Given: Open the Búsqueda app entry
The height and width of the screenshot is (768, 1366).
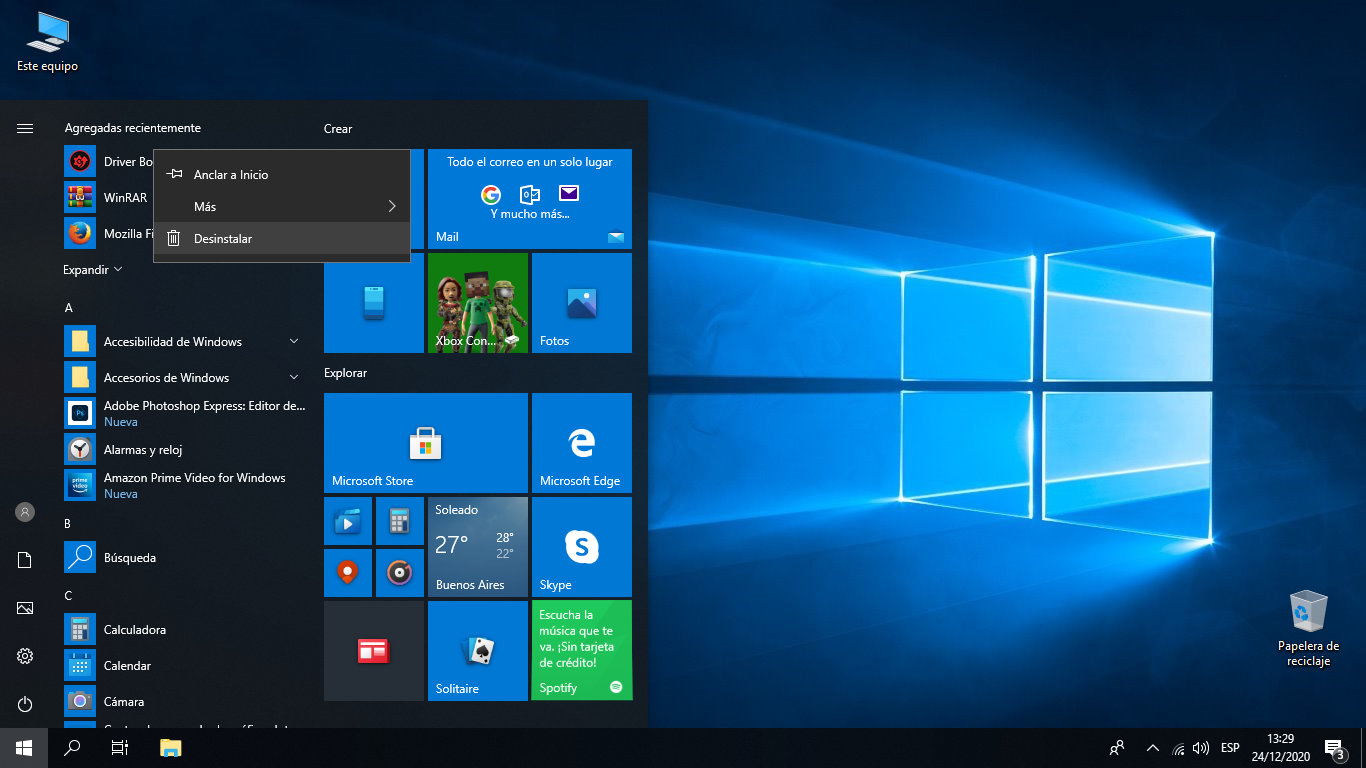Looking at the screenshot, I should (x=185, y=557).
